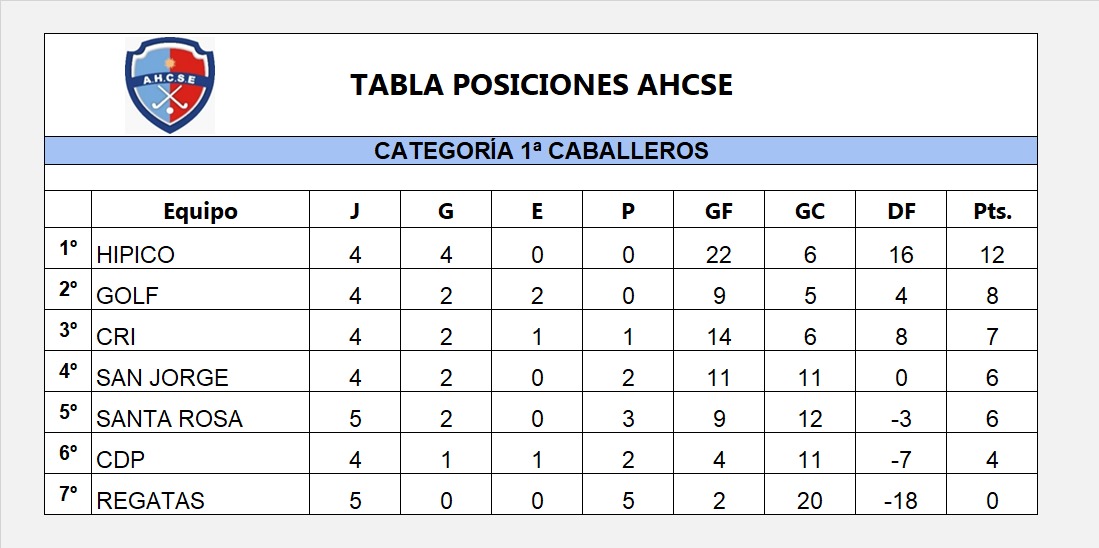
Task: Select the TABLA POSICIONES AHCSE title
Action: pyautogui.click(x=541, y=85)
